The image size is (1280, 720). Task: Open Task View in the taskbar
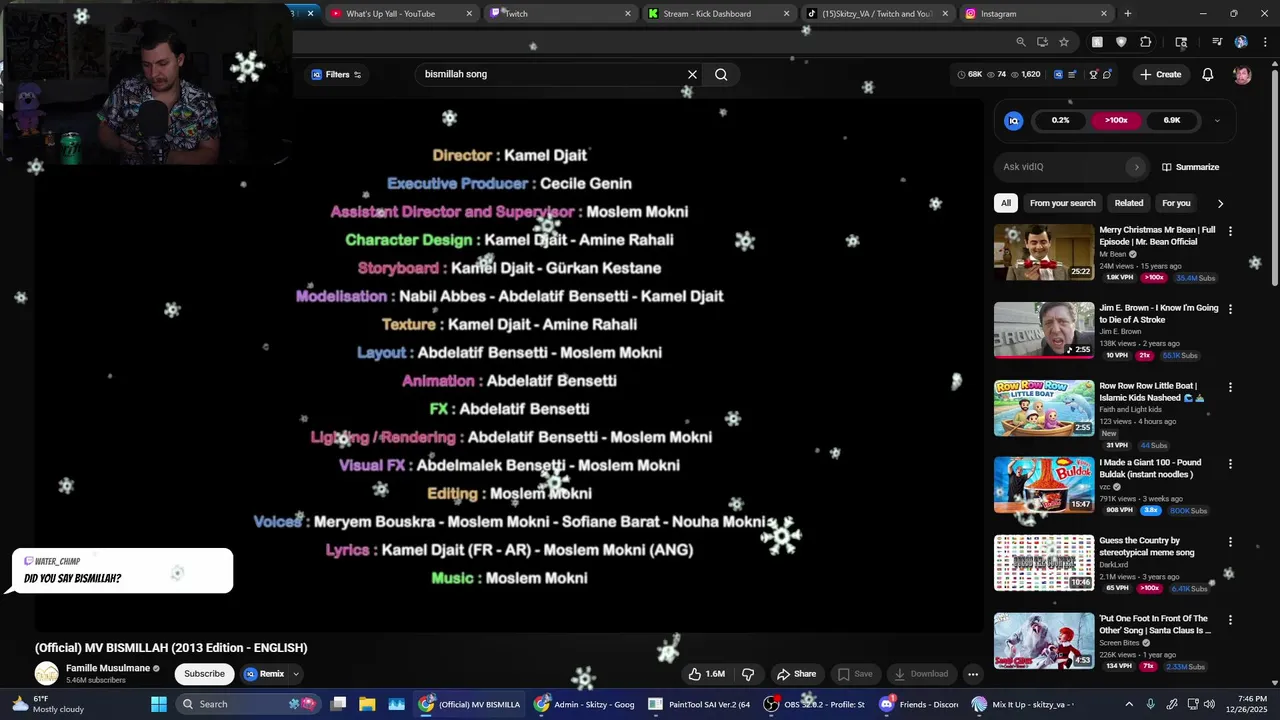pyautogui.click(x=339, y=704)
